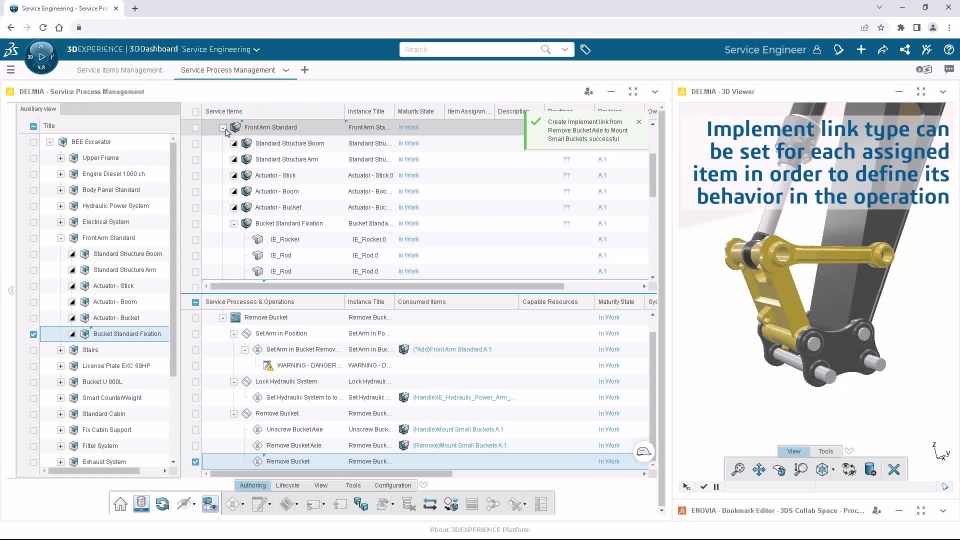Image resolution: width=960 pixels, height=540 pixels.
Task: Add a new dashboard tab with plus
Action: [x=304, y=70]
